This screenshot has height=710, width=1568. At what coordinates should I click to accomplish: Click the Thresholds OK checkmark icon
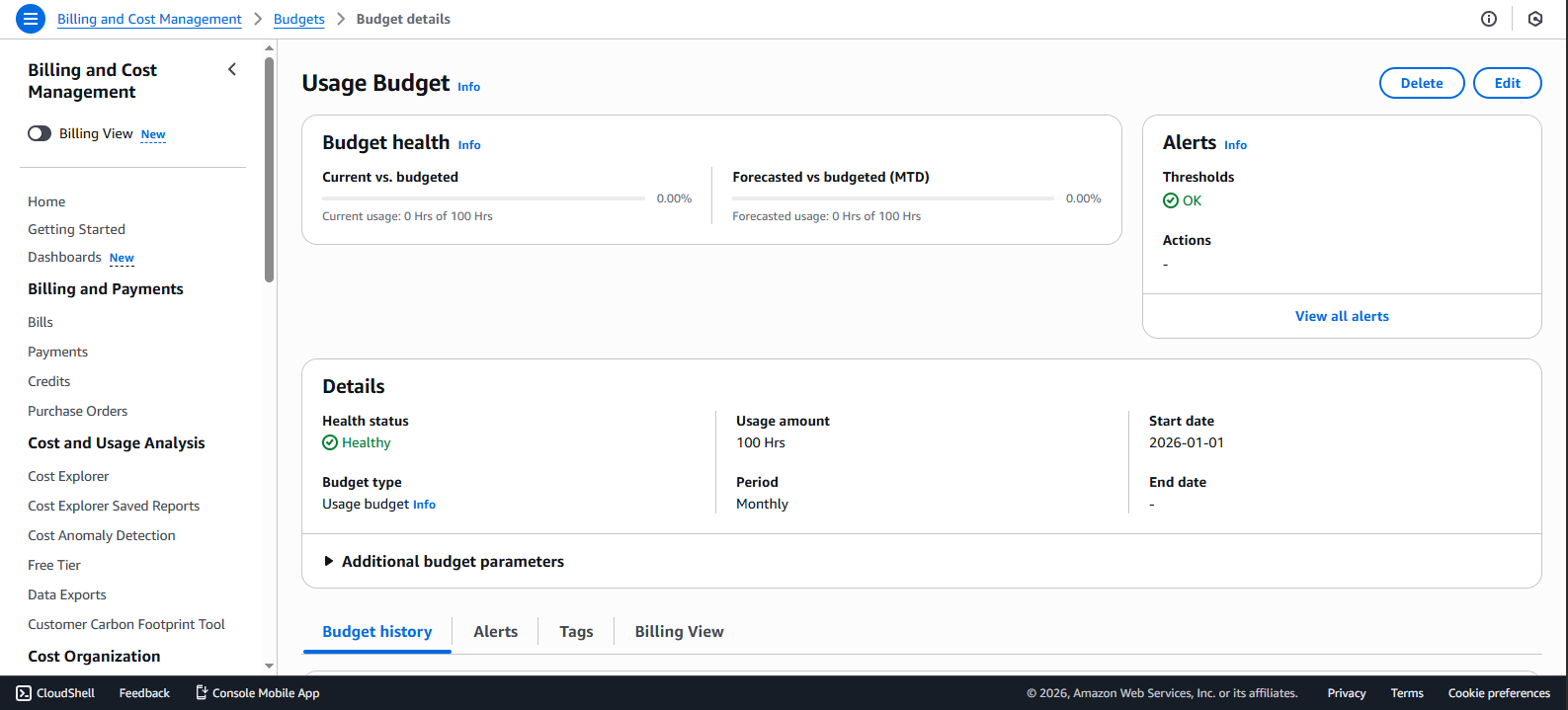pyautogui.click(x=1171, y=200)
